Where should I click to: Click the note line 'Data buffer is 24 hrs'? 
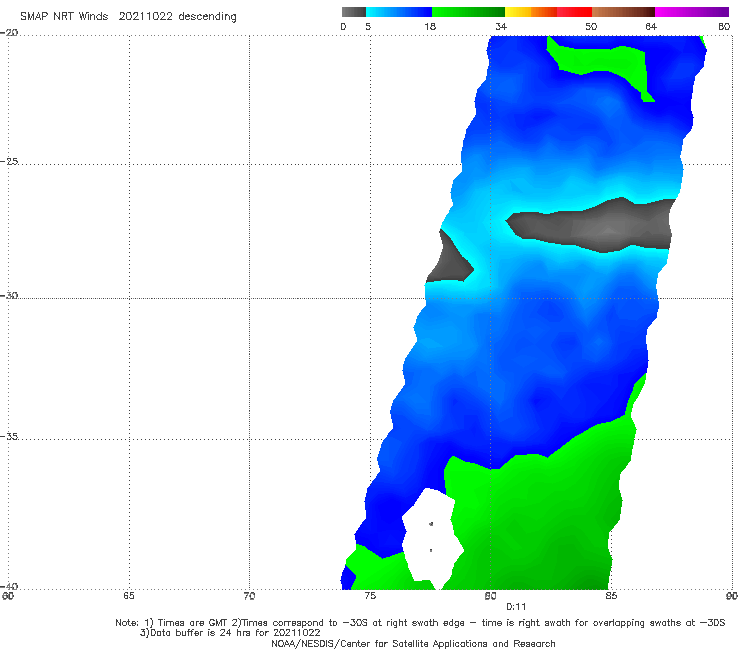point(230,633)
